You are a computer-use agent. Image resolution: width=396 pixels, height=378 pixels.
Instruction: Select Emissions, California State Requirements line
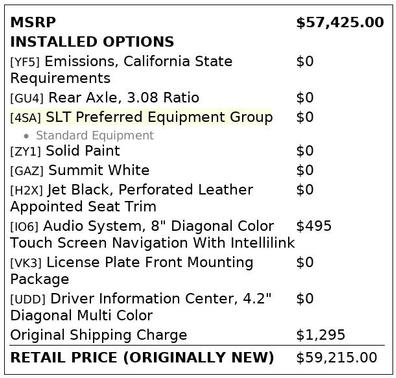[x=121, y=70]
